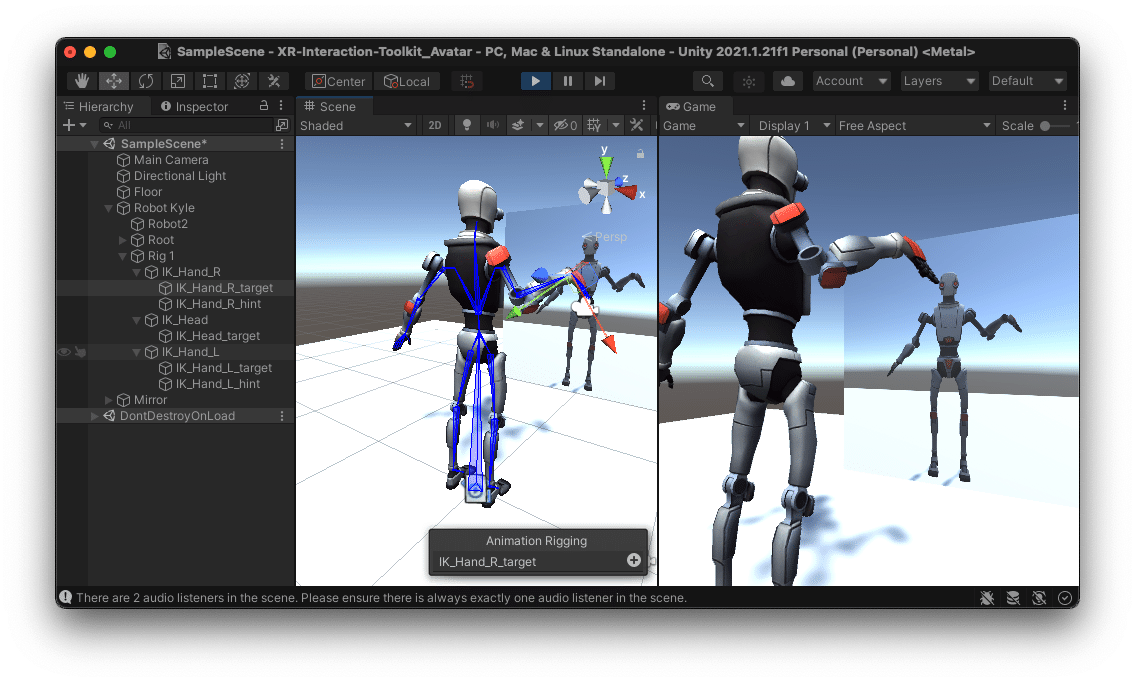Toggle scene effects (skybox, fog)
Image resolution: width=1135 pixels, height=682 pixels.
tap(518, 125)
